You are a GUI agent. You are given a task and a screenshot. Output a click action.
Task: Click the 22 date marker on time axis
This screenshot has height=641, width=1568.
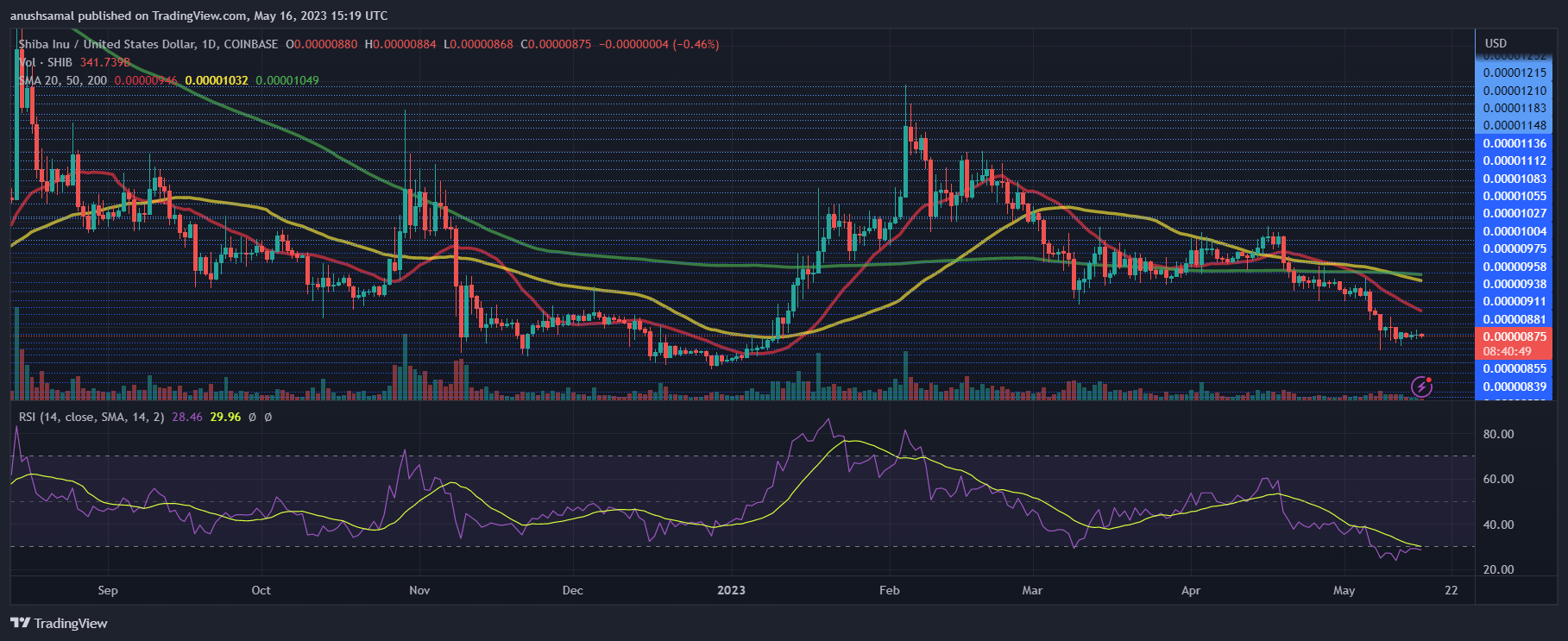click(x=1452, y=590)
